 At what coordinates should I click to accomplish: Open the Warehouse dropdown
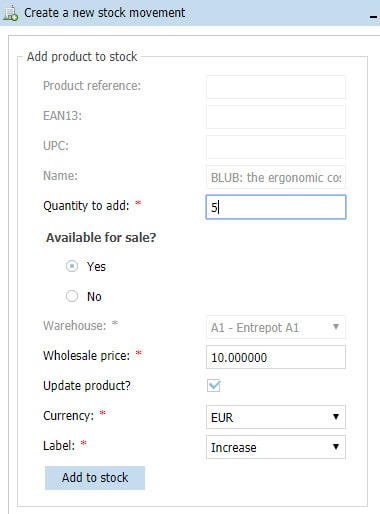[276, 327]
